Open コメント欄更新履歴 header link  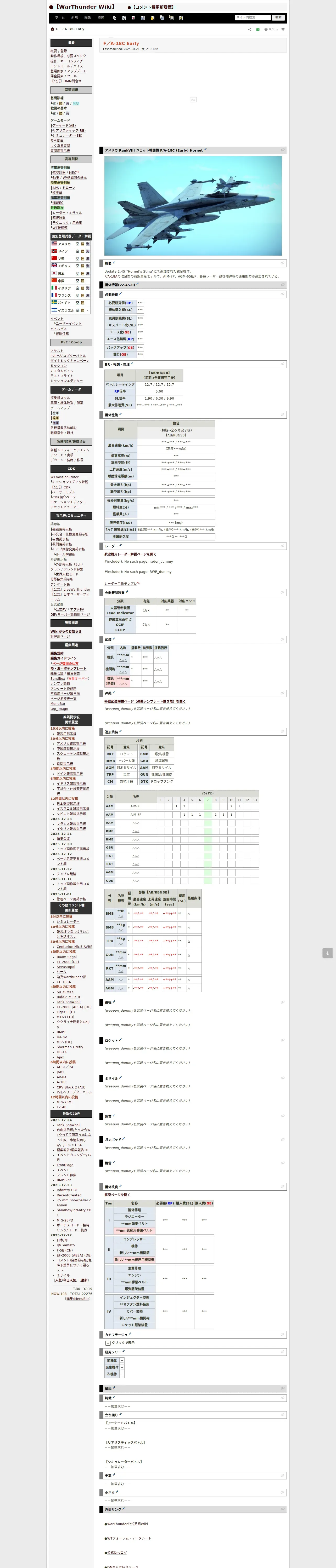pyautogui.click(x=153, y=7)
